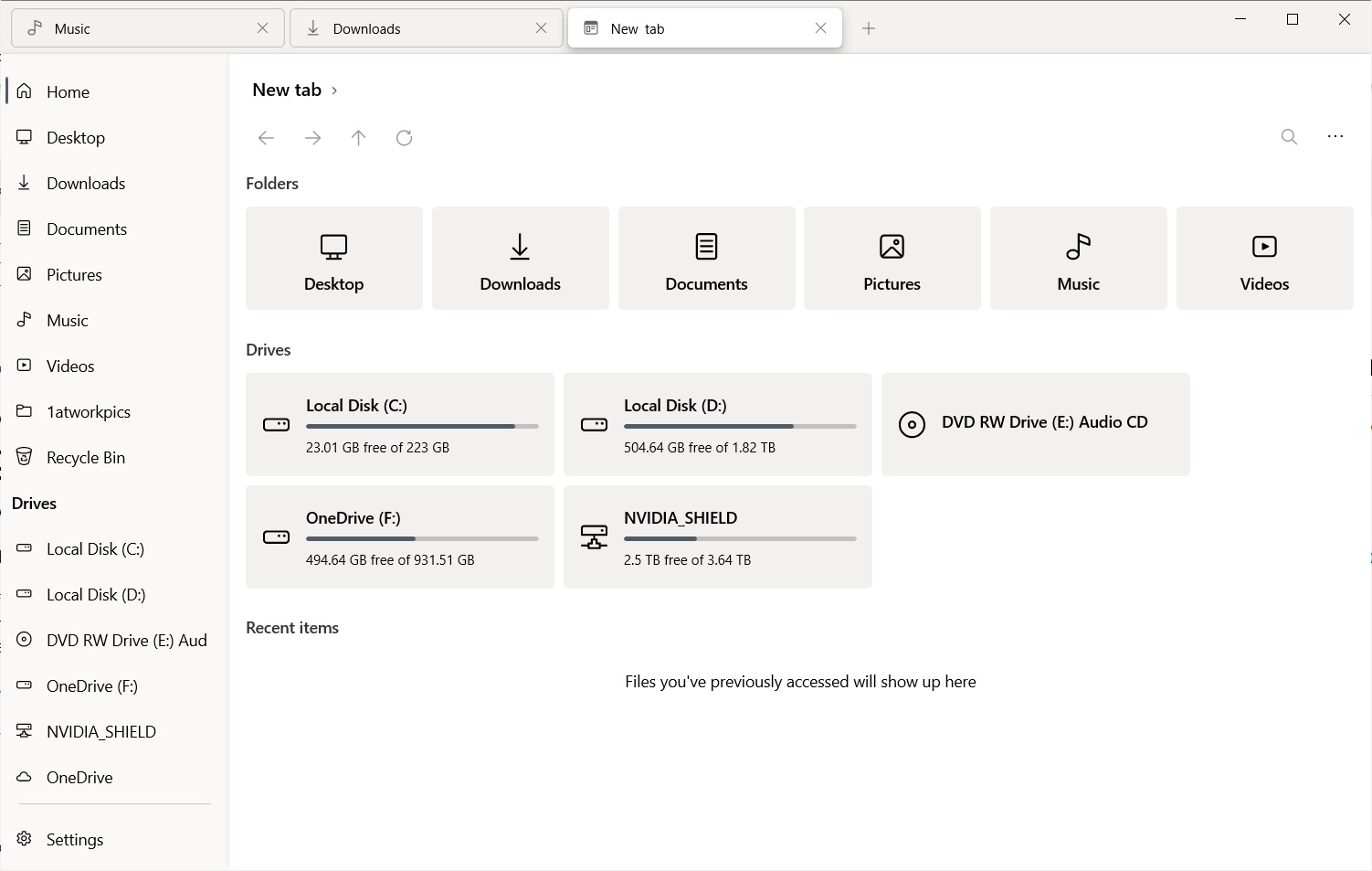Open Settings in the sidebar
1372x871 pixels.
coord(74,839)
